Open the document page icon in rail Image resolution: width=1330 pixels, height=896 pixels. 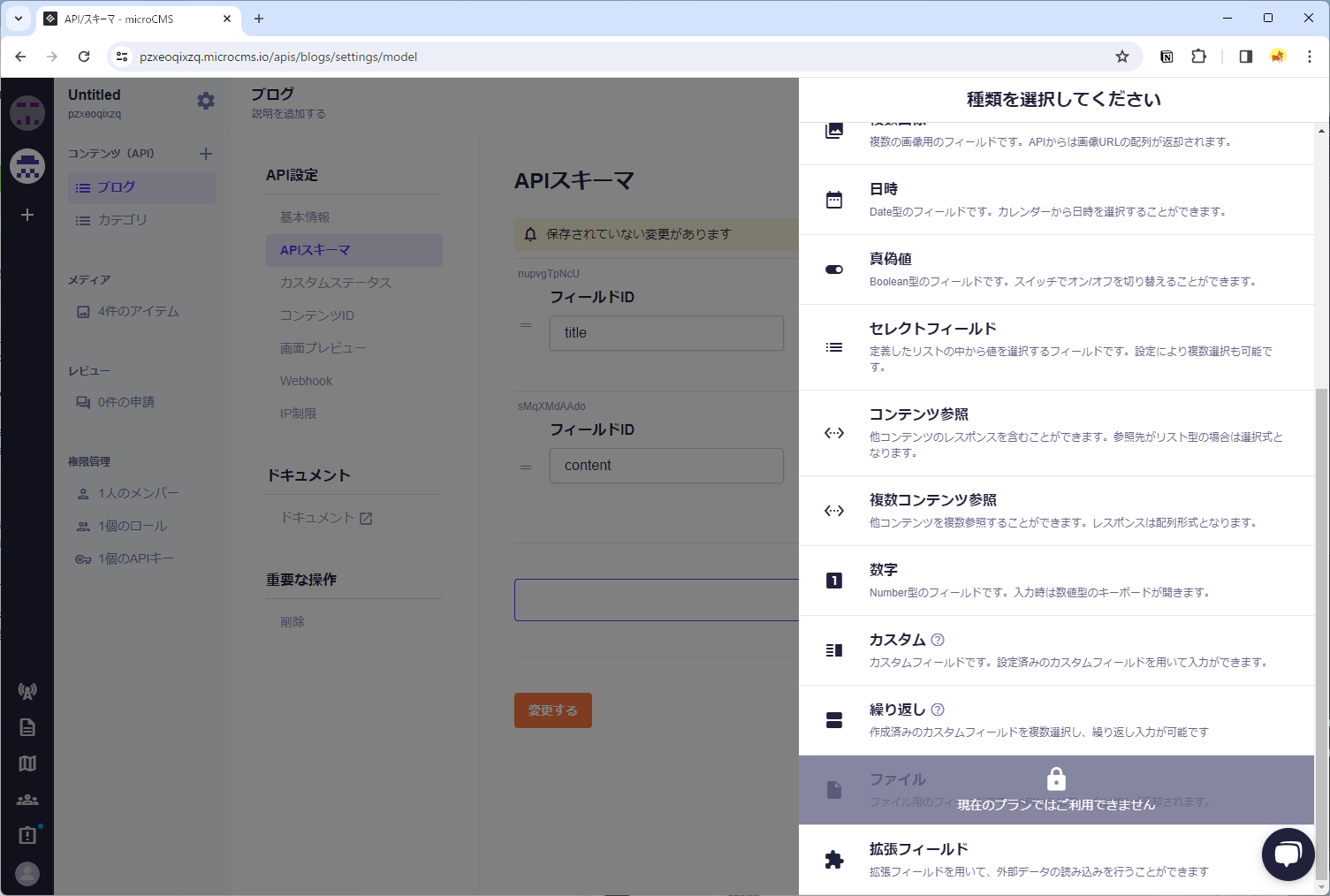coord(27,727)
